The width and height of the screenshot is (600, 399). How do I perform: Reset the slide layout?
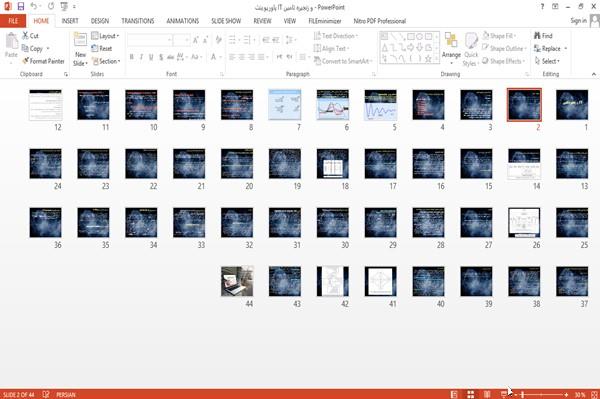pyautogui.click(x=102, y=49)
